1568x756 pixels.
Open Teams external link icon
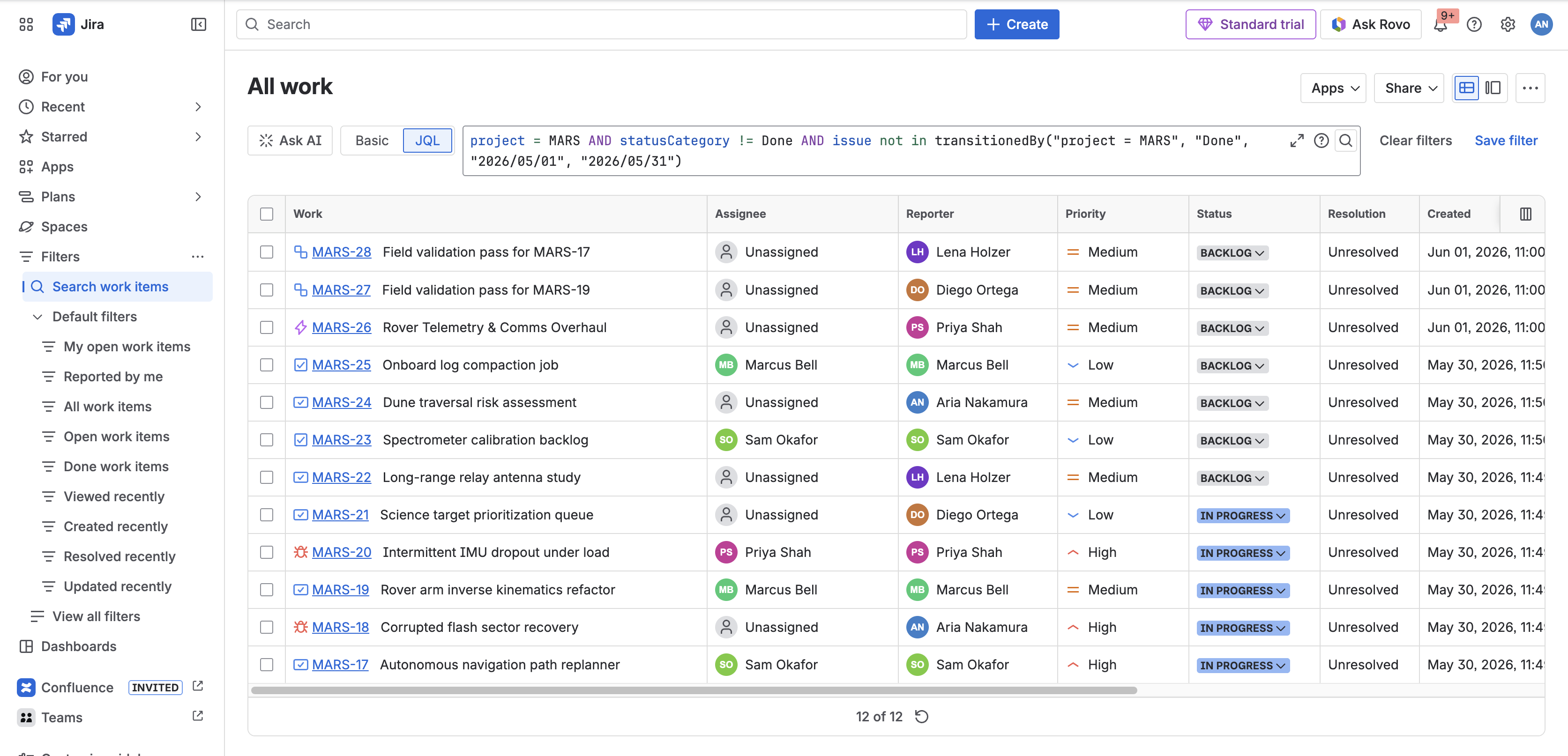point(198,717)
